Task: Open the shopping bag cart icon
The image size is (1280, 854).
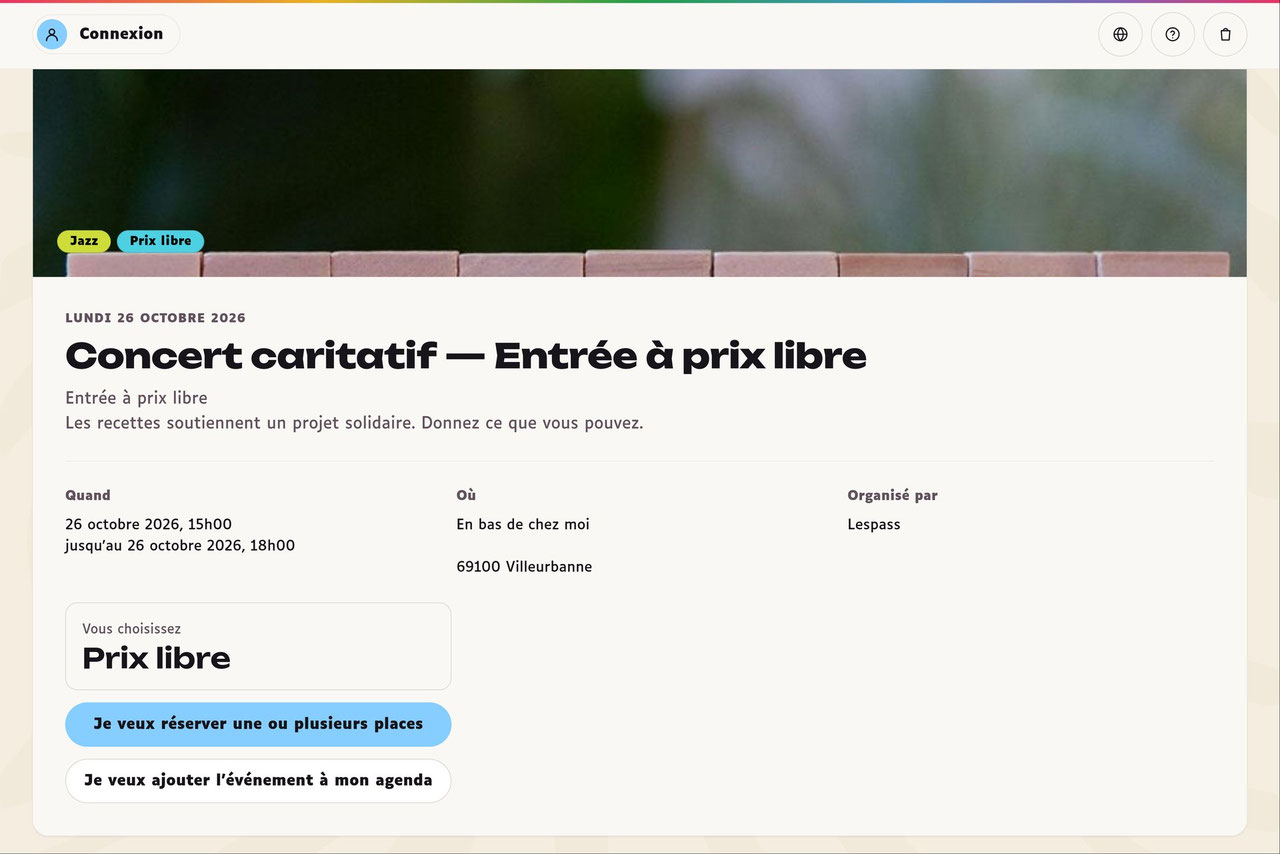Action: (x=1225, y=34)
